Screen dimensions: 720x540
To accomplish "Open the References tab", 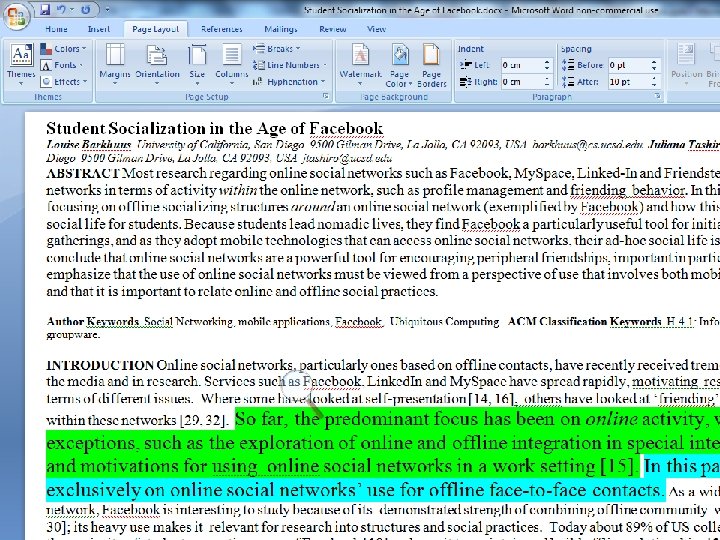I will [x=221, y=29].
